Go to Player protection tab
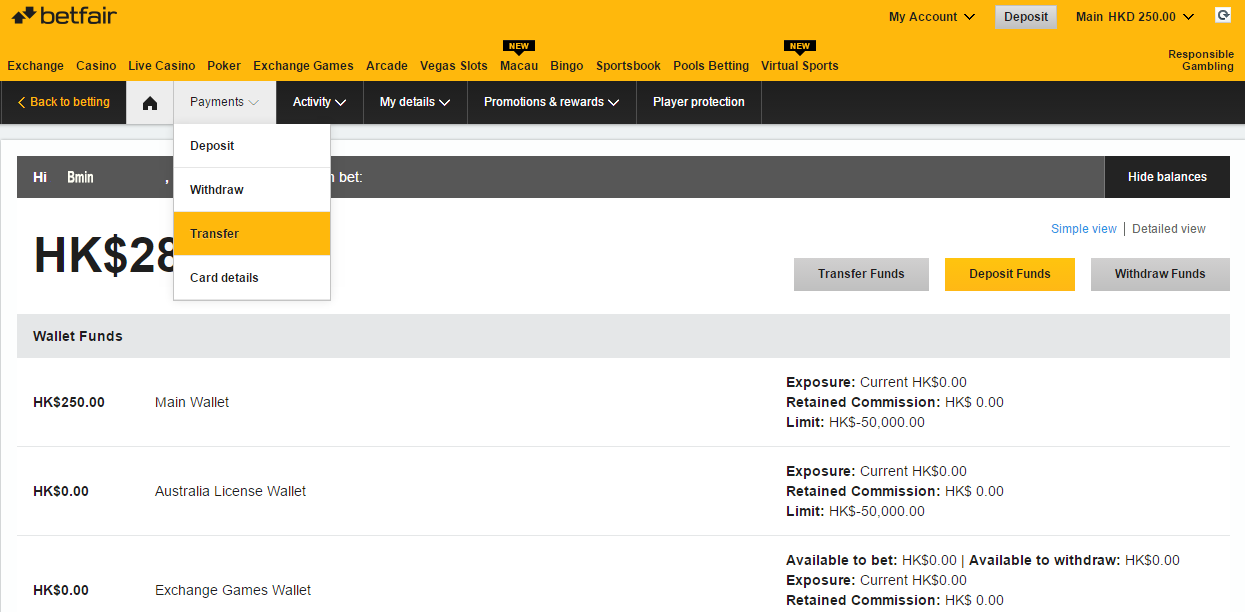1245x612 pixels. [x=699, y=102]
